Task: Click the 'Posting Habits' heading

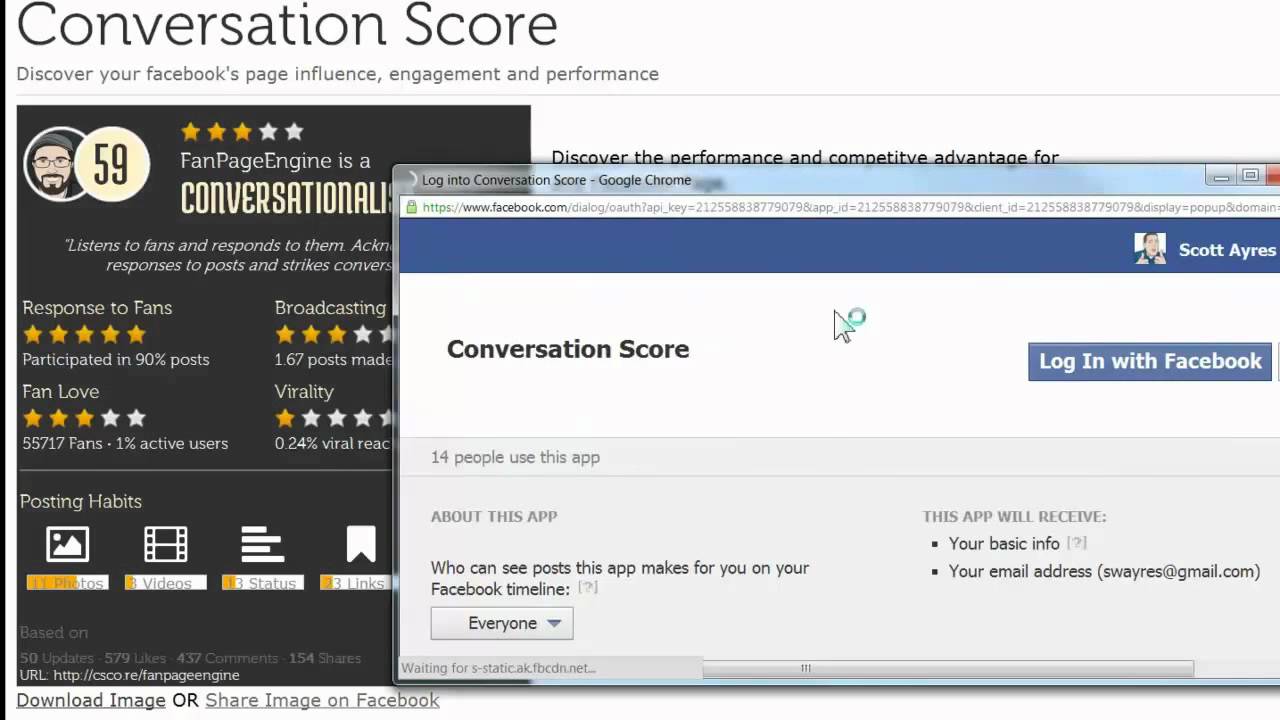Action: pos(81,501)
